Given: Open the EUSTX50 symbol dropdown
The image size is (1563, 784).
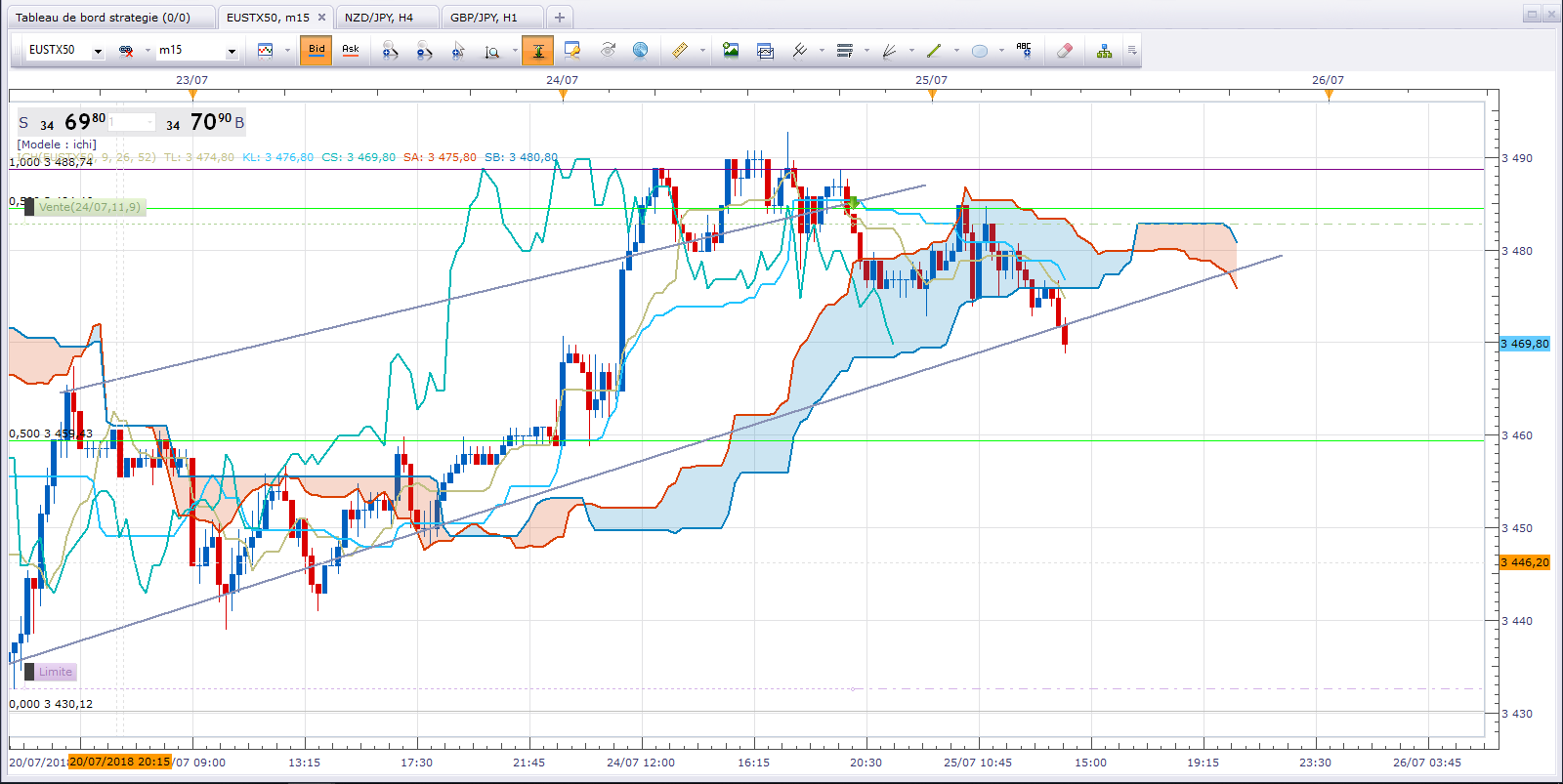Looking at the screenshot, I should 98,51.
